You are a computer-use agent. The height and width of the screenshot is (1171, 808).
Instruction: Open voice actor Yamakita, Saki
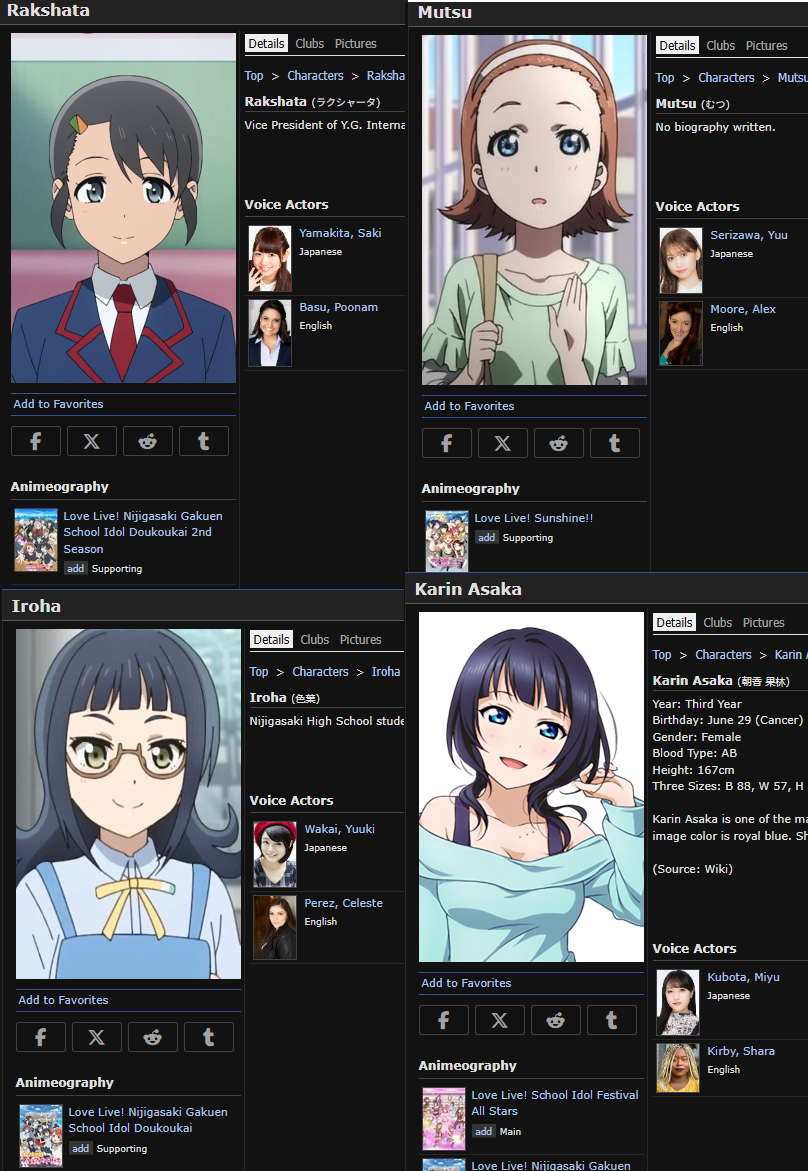click(x=340, y=233)
